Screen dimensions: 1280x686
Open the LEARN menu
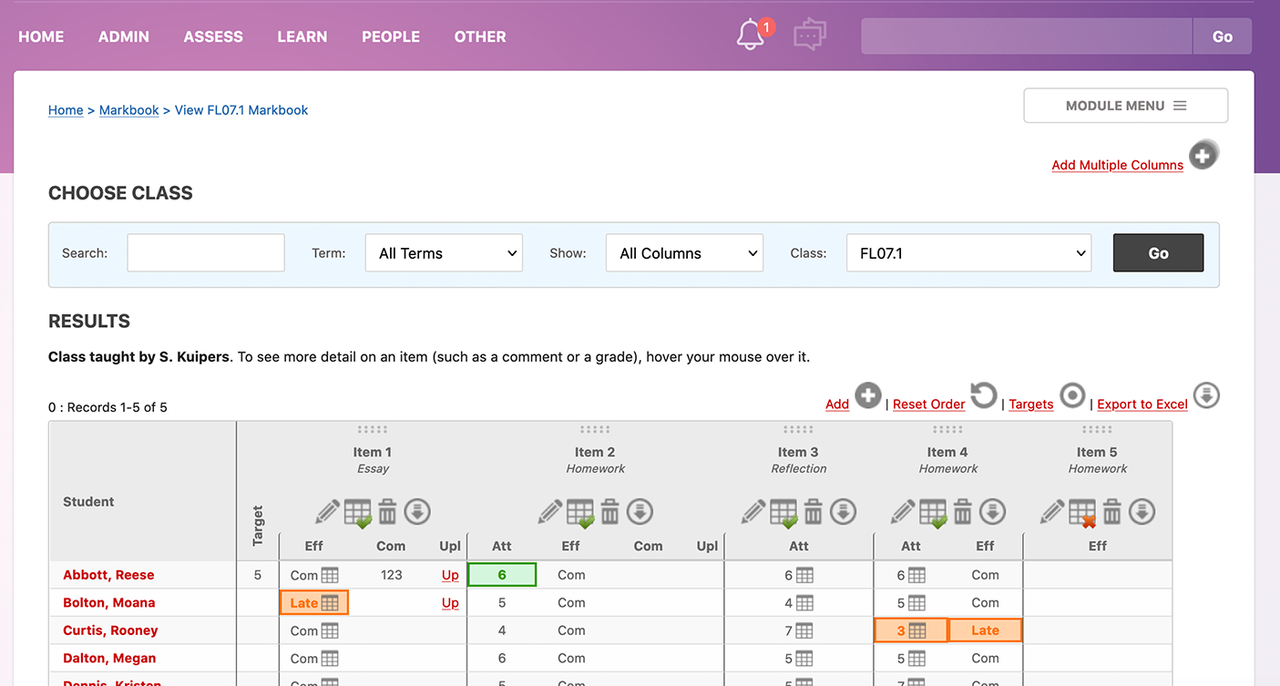point(302,36)
